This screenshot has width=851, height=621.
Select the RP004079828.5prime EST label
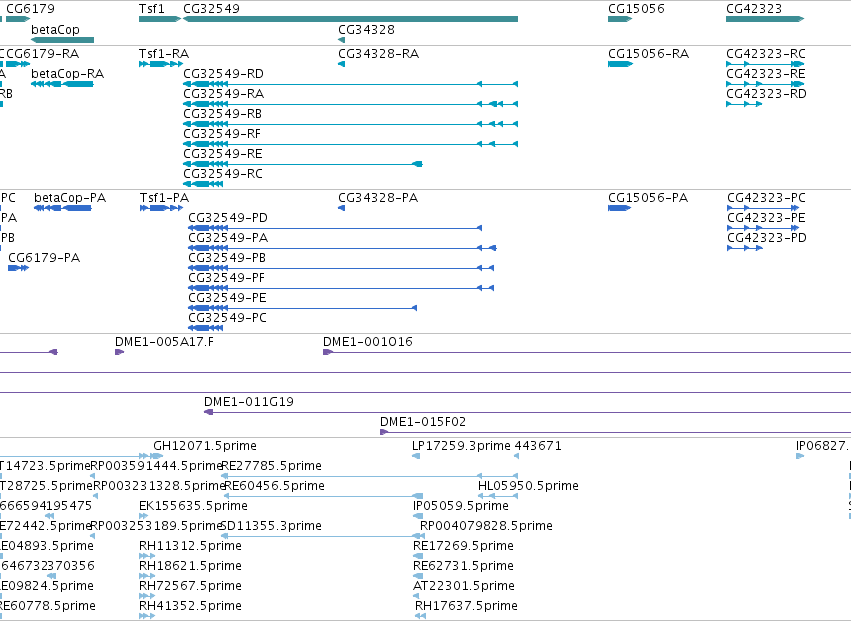point(486,527)
